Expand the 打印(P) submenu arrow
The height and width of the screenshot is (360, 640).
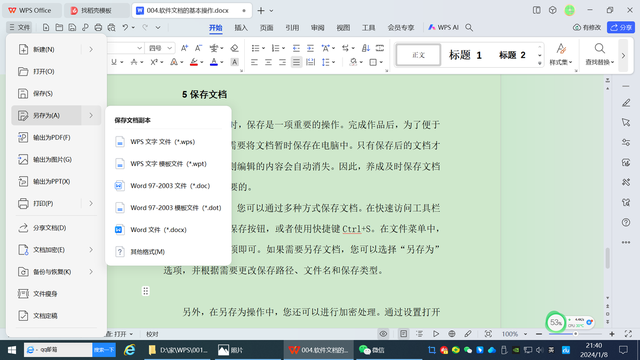[91, 203]
